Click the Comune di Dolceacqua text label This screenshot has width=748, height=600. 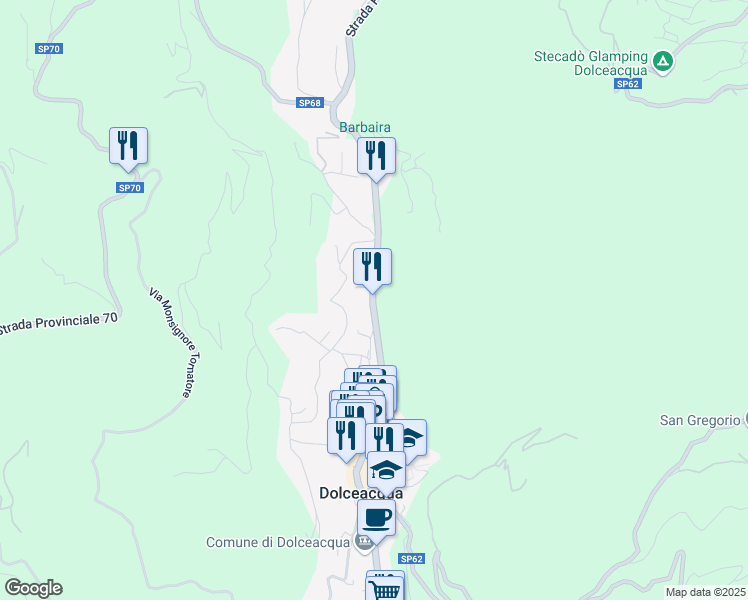click(278, 543)
